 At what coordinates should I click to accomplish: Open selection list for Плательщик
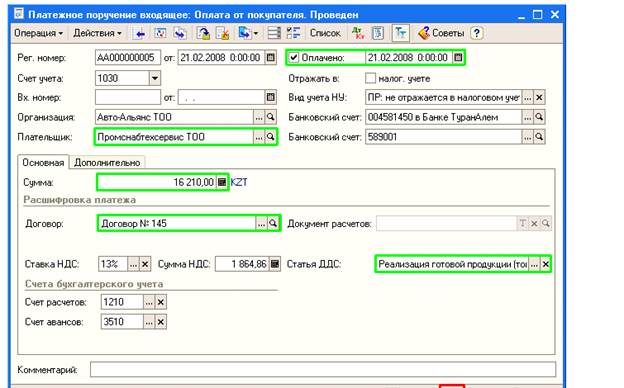click(259, 137)
